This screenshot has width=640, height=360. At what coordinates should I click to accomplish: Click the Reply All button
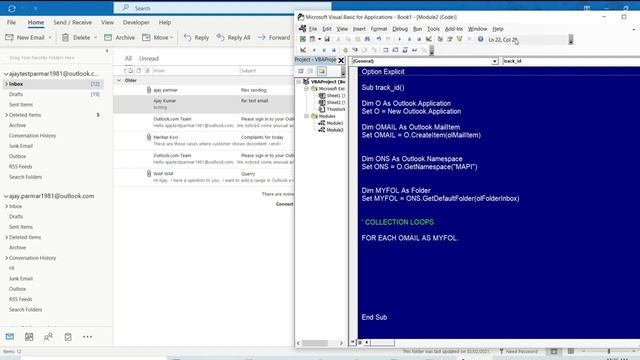pos(233,38)
